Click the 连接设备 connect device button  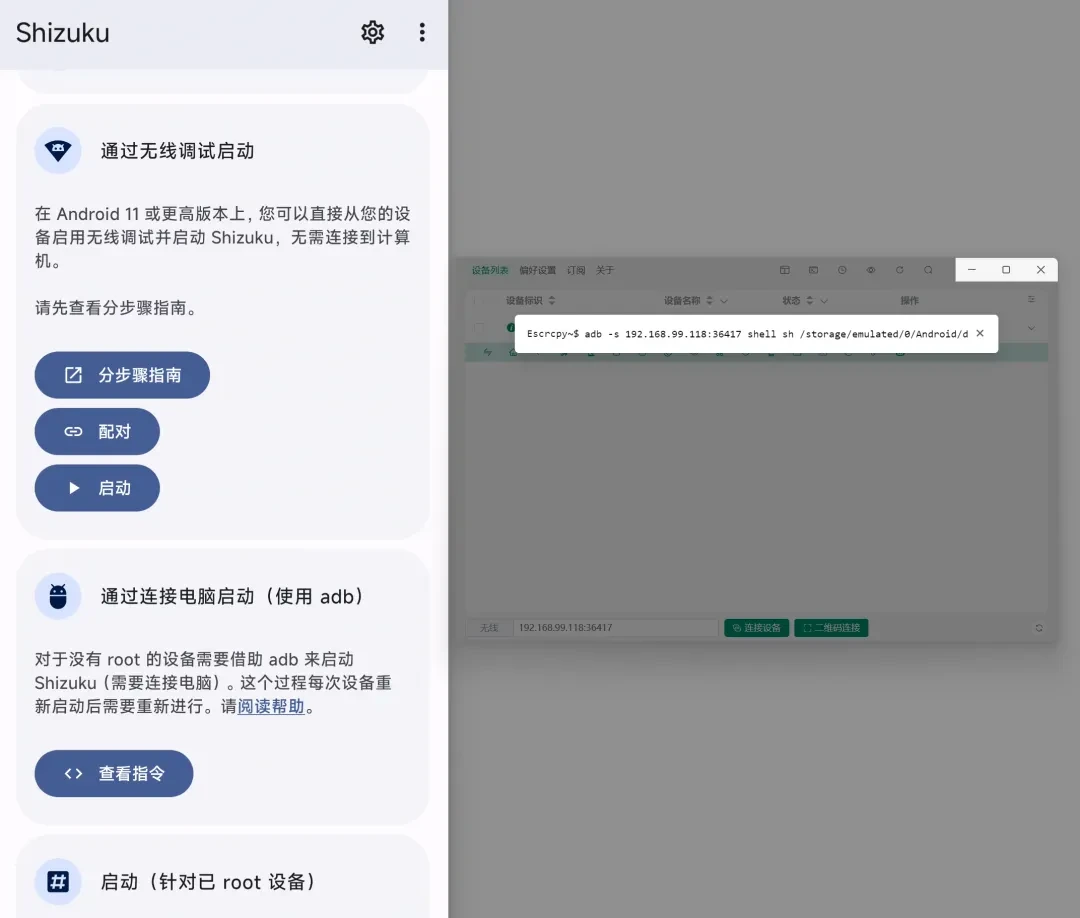coord(756,627)
